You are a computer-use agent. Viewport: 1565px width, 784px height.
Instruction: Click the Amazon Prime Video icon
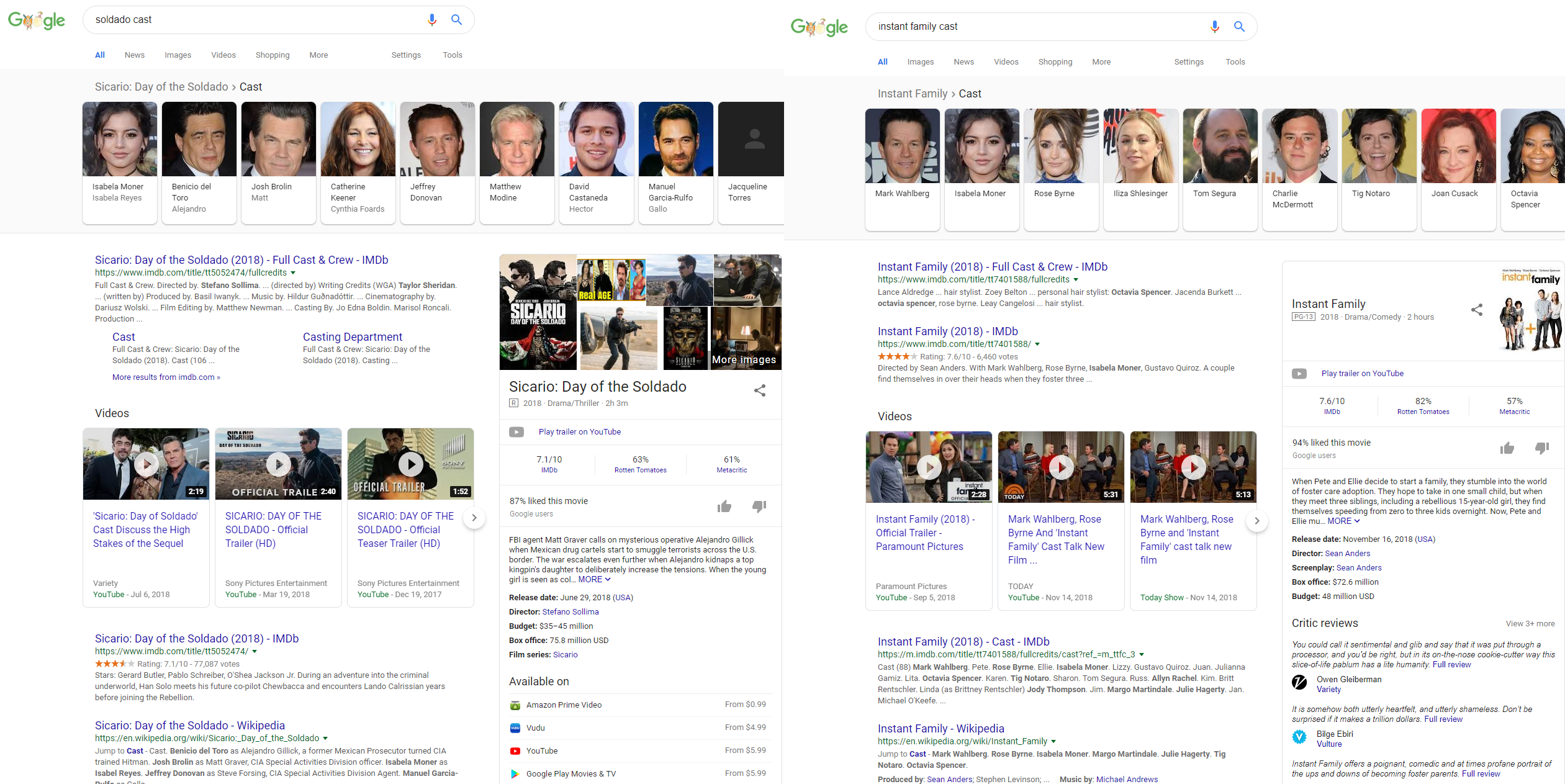[515, 705]
